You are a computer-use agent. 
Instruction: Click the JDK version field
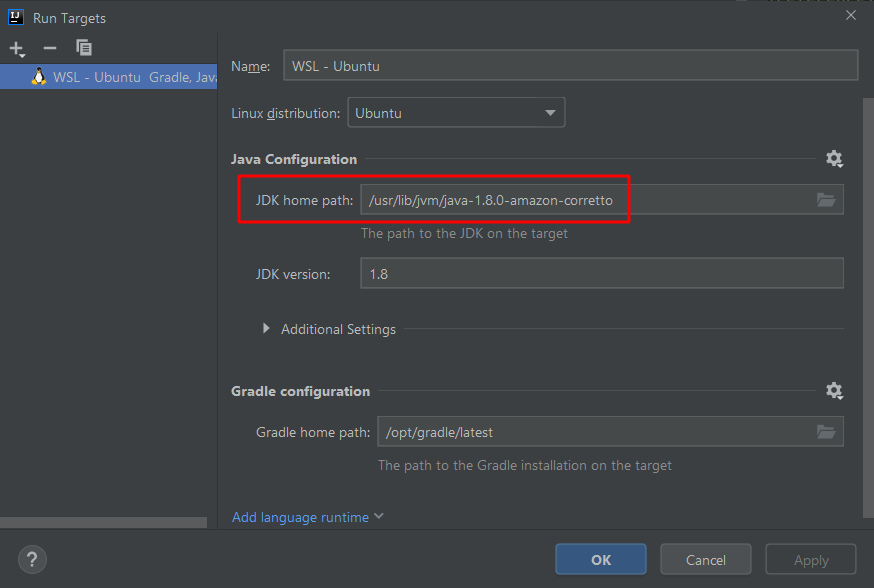(601, 273)
